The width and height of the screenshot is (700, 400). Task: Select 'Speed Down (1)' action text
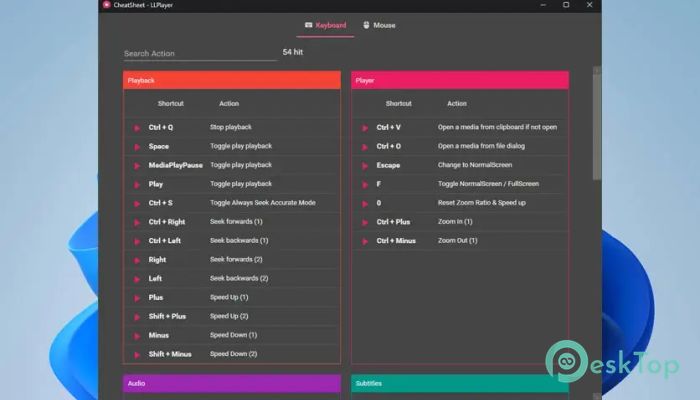click(x=233, y=335)
